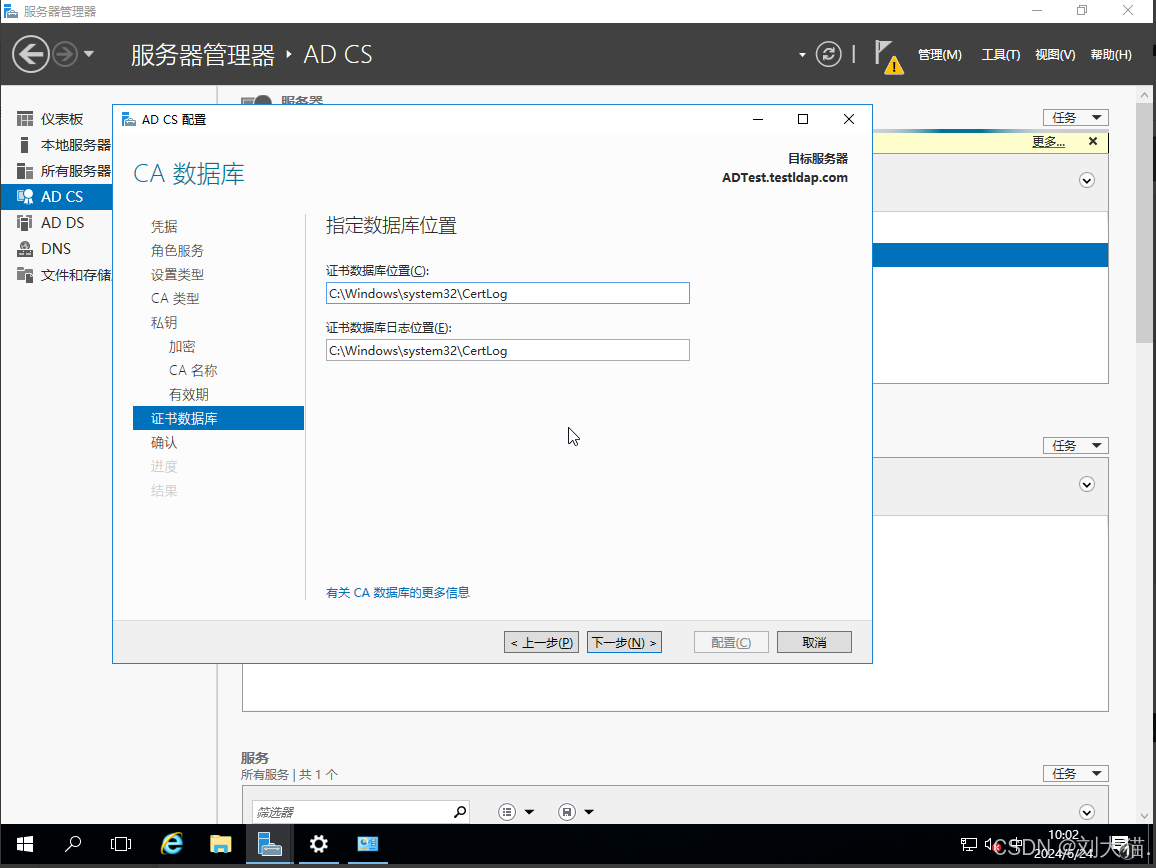Screen dimensions: 1156x868
Task: Go back with the Server Manager back arrow
Action: click(x=30, y=54)
